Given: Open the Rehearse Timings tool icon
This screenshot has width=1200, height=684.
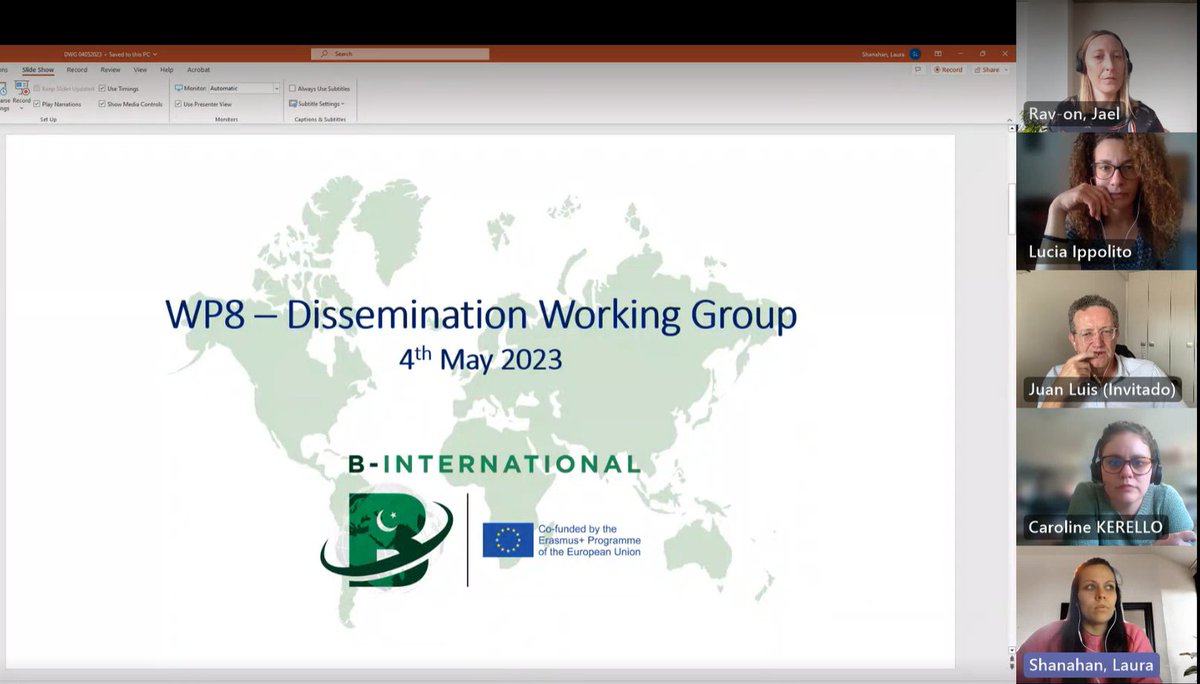Looking at the screenshot, I should click(4, 89).
